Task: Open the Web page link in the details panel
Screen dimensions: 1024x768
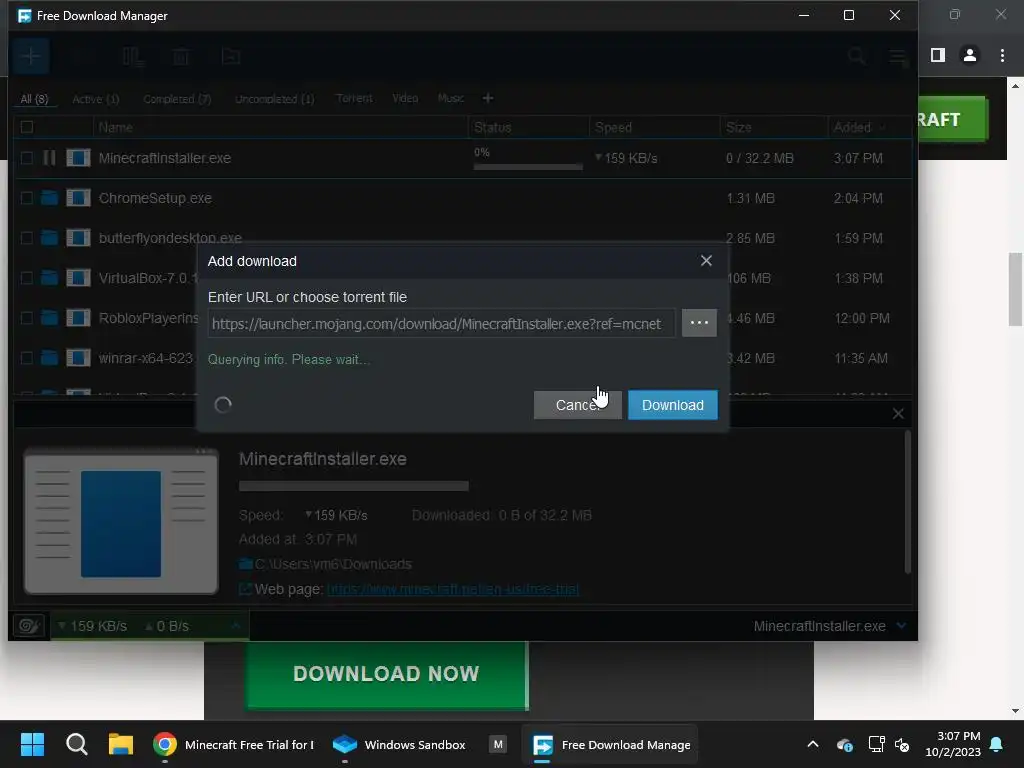Action: click(453, 589)
